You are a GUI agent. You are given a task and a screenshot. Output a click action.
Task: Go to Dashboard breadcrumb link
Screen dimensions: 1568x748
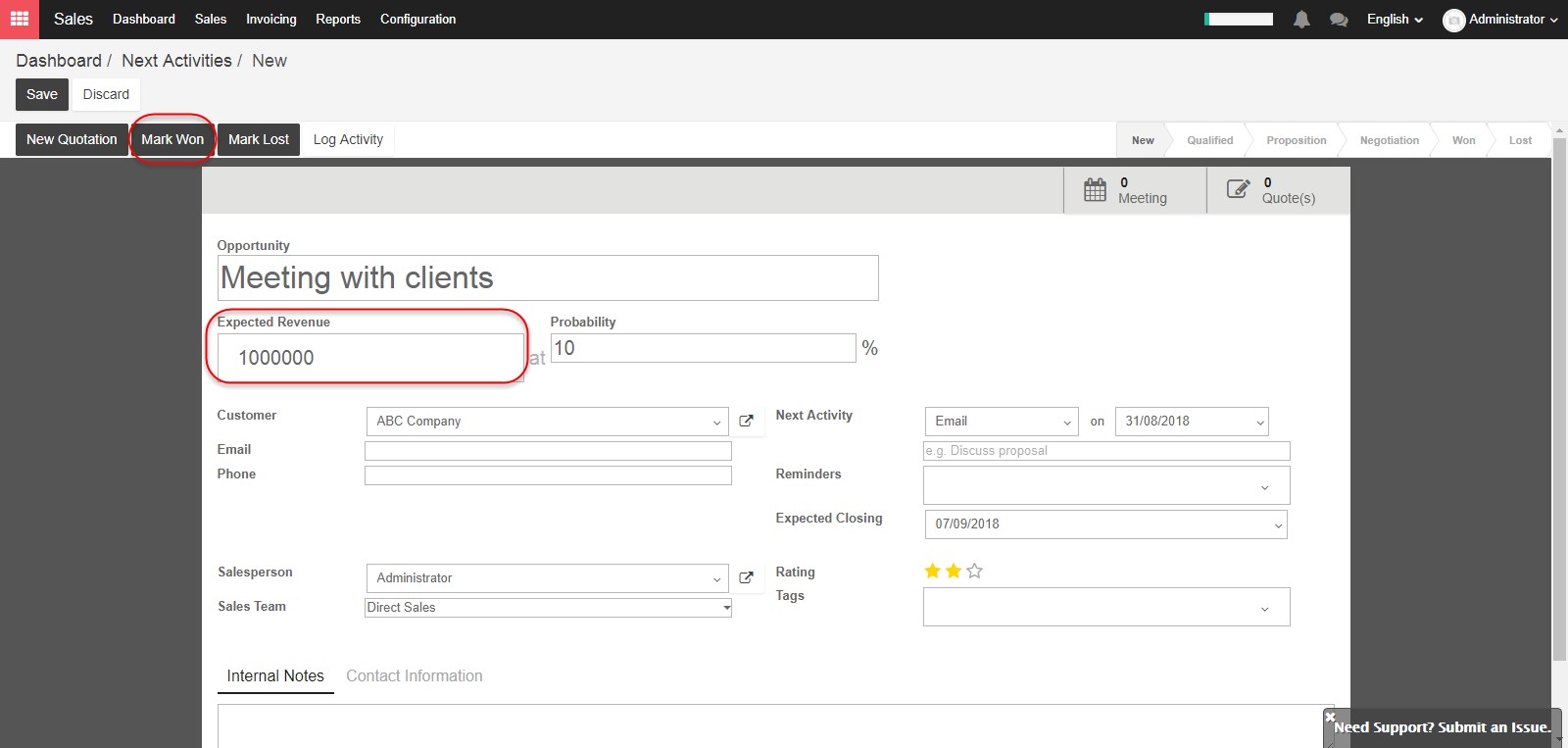tap(59, 61)
